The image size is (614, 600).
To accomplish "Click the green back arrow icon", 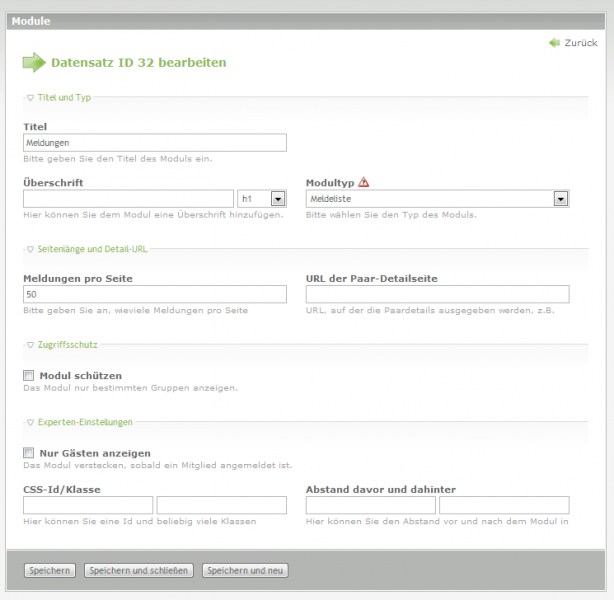I will 554,43.
